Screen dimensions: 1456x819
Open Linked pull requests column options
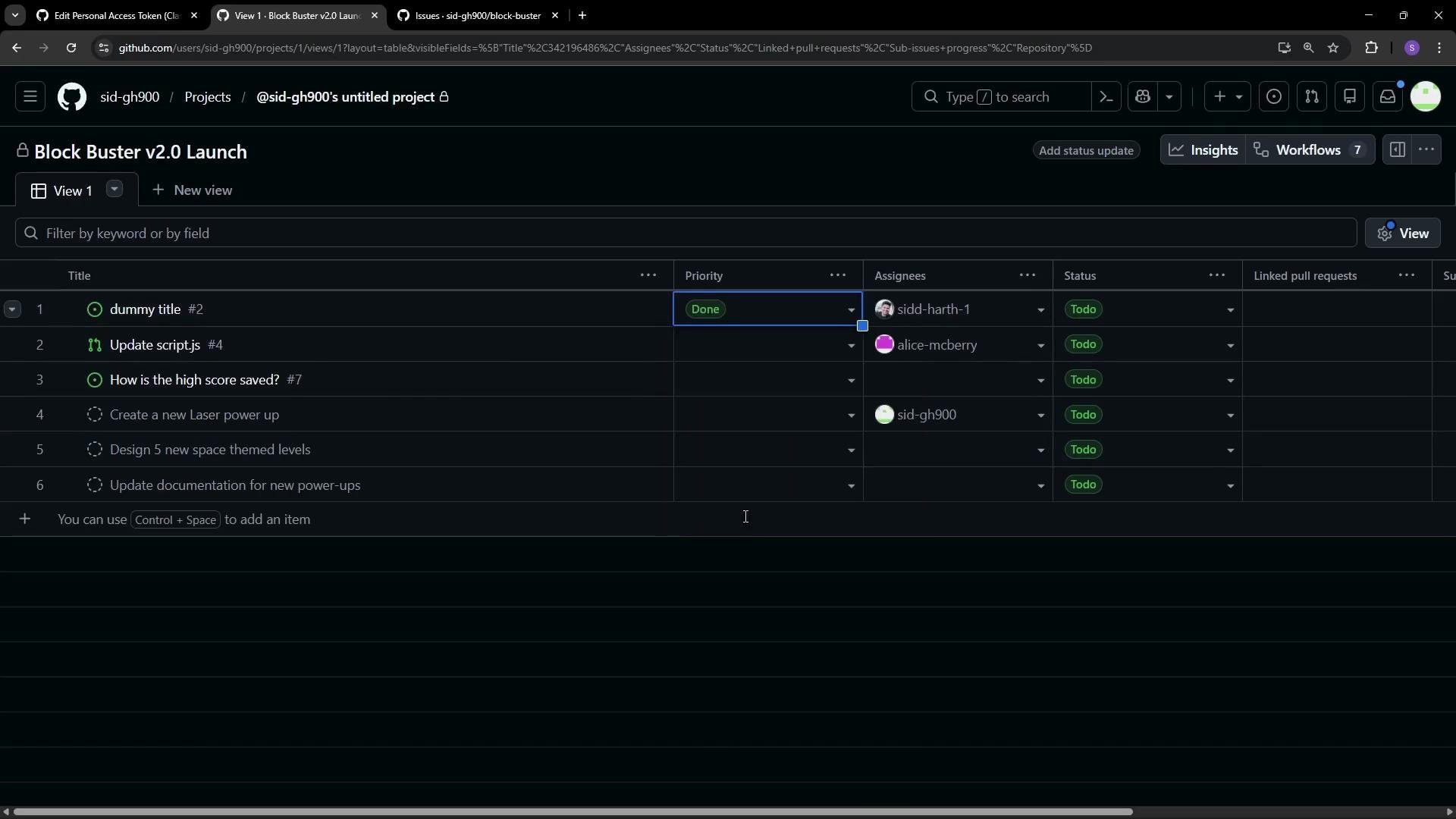coord(1407,275)
